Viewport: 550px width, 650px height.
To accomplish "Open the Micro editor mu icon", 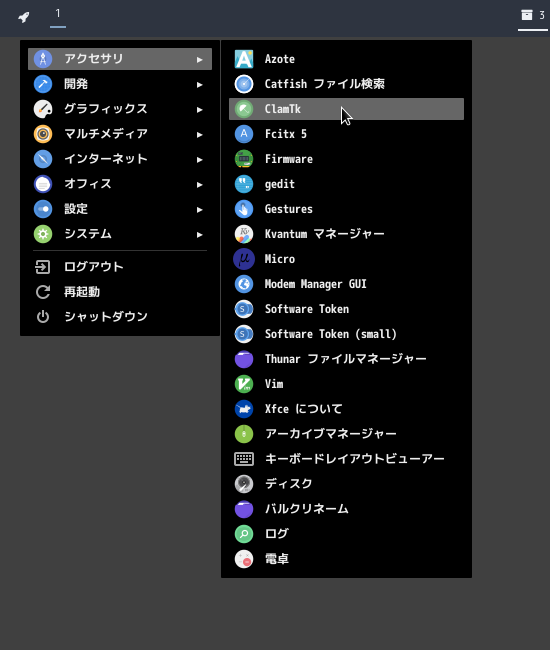I will coord(244,259).
